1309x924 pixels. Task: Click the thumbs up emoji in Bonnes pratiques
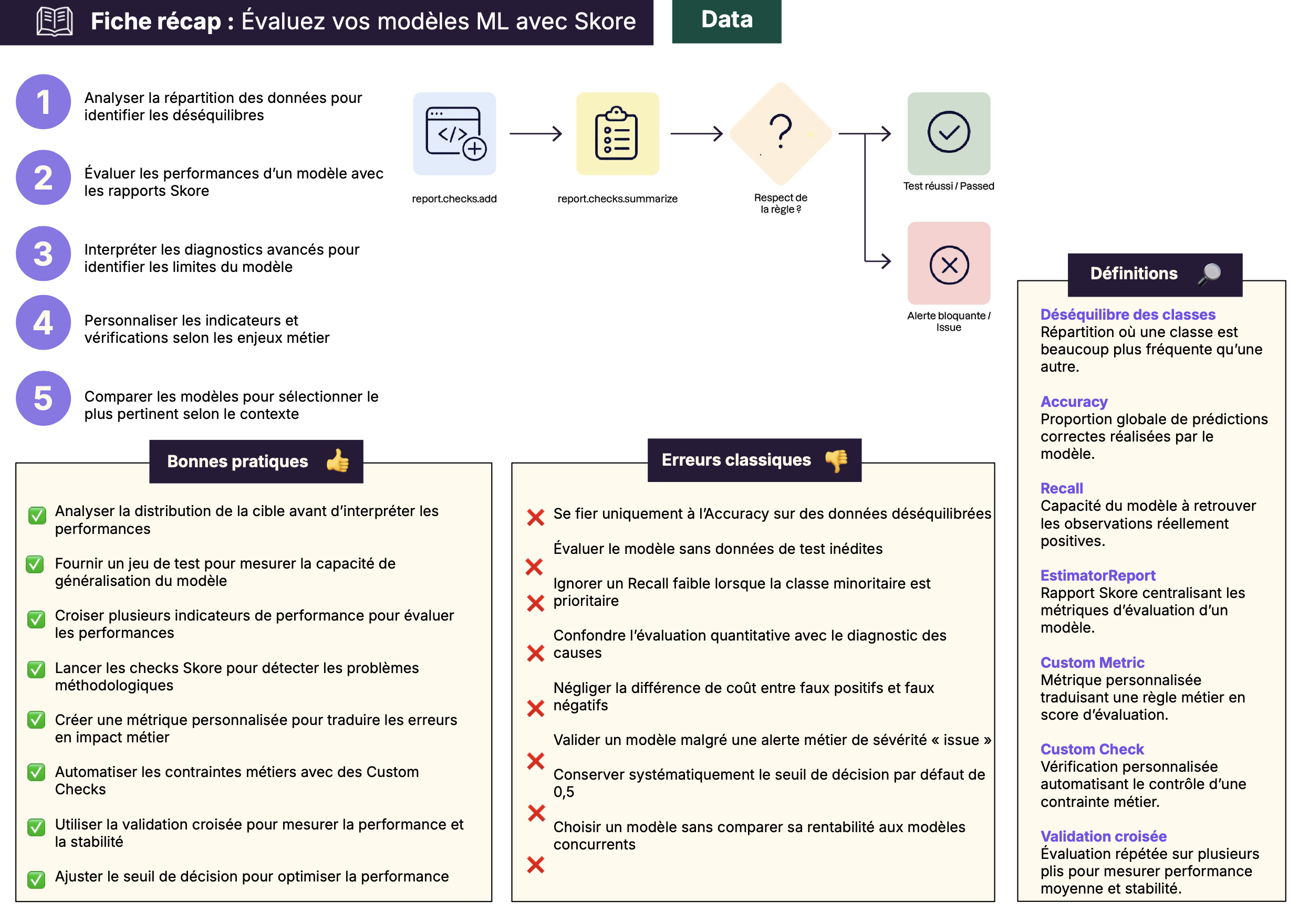pyautogui.click(x=338, y=461)
